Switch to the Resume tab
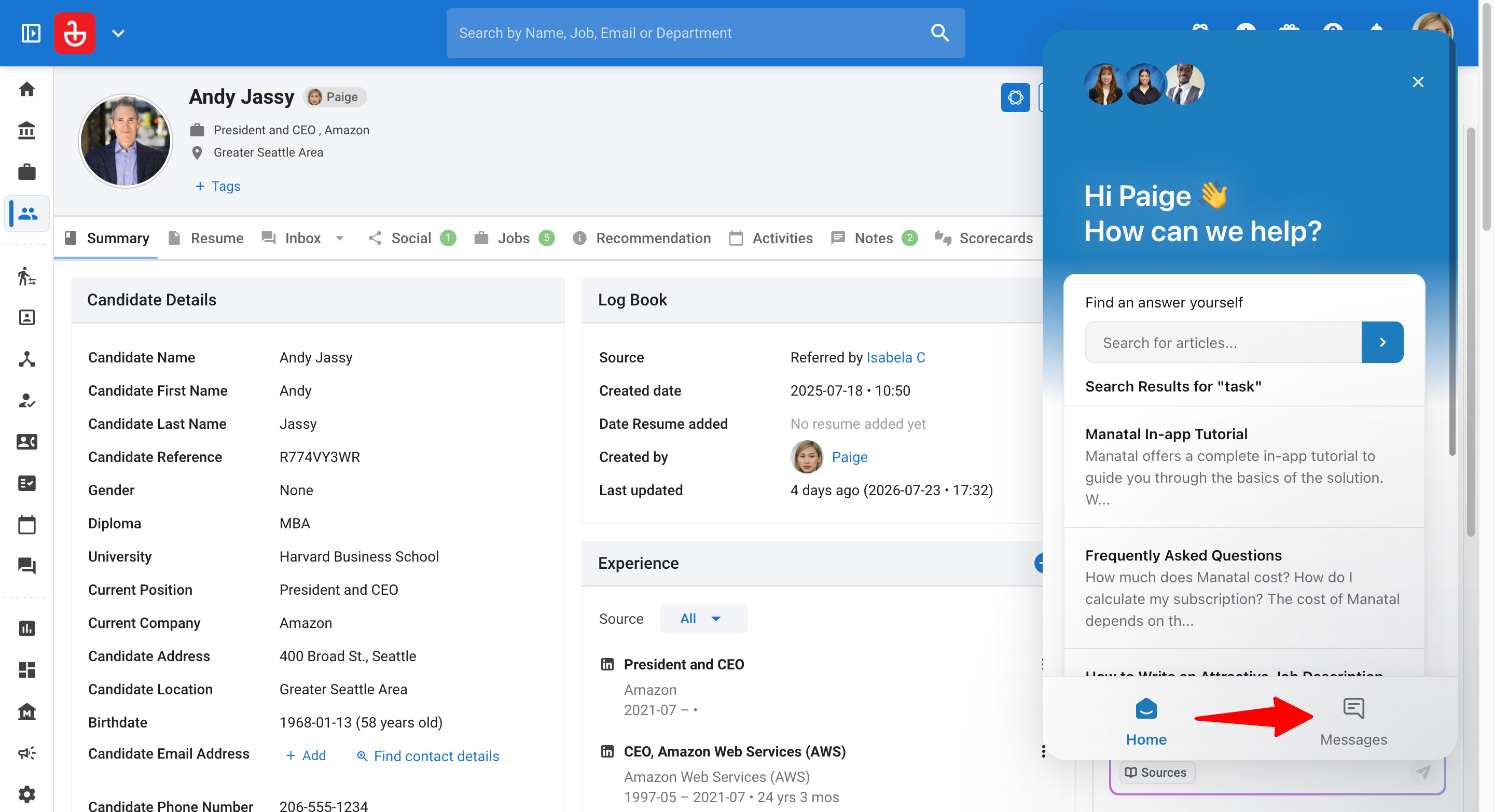Screen dimensions: 1494x812 click(206, 238)
